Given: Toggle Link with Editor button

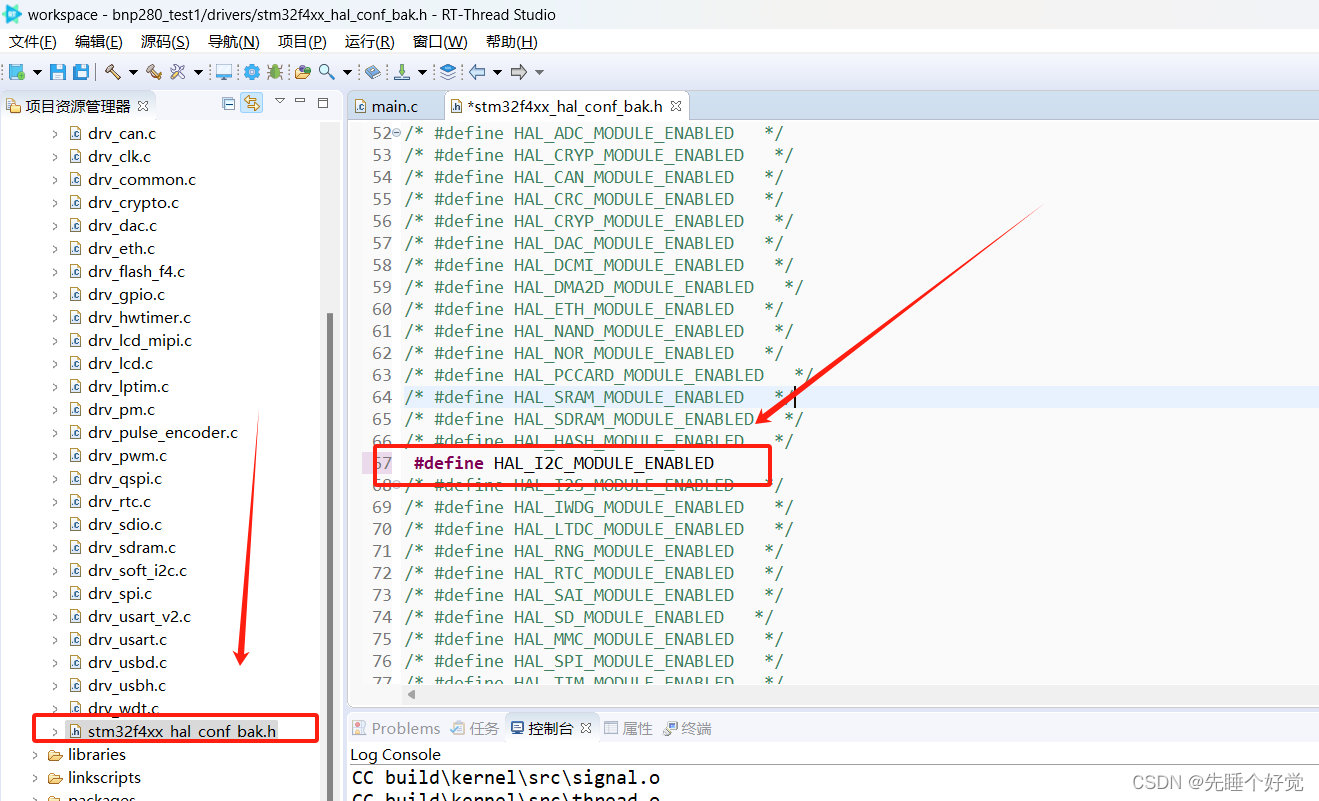Looking at the screenshot, I should pos(252,103).
